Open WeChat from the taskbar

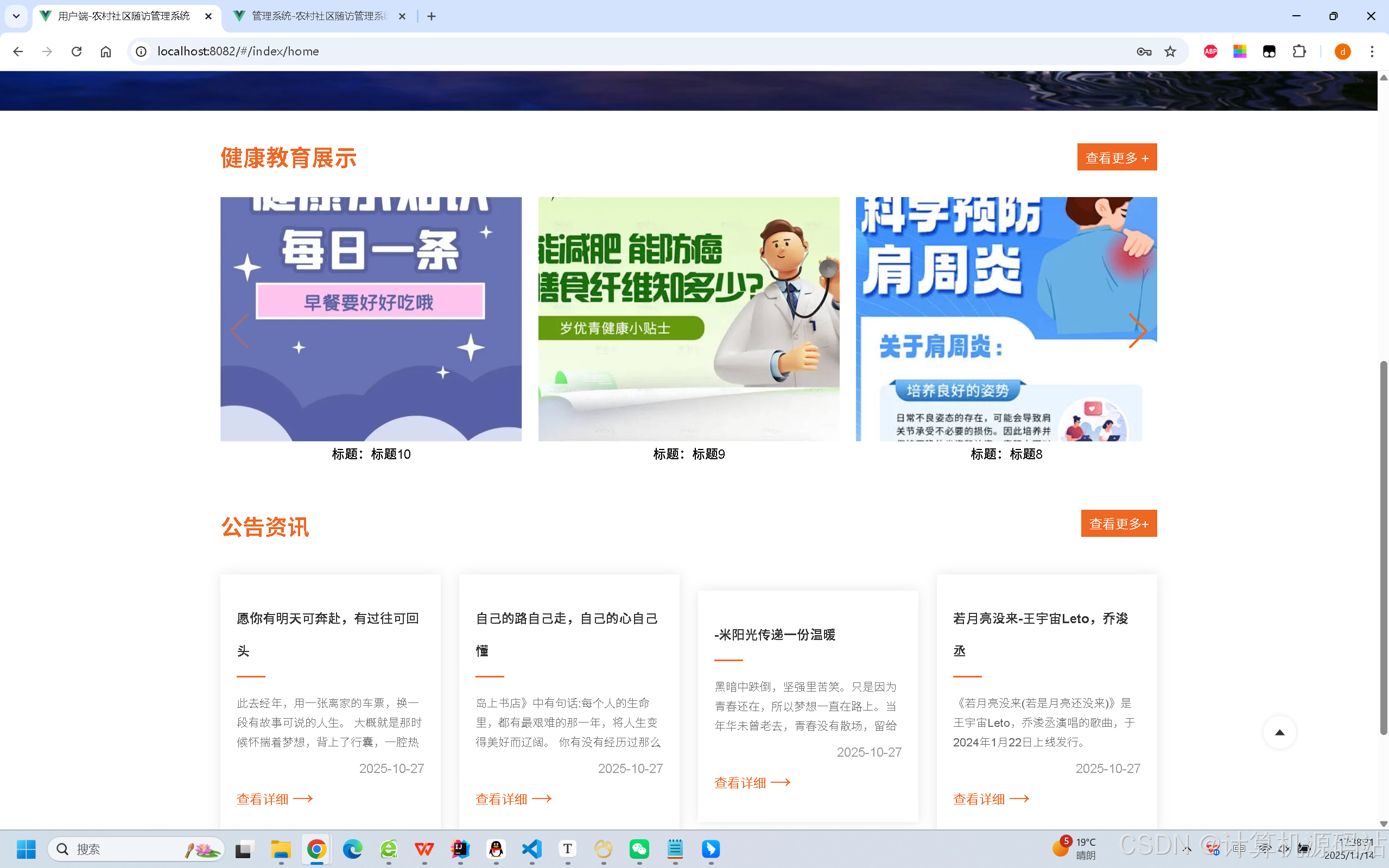(639, 849)
